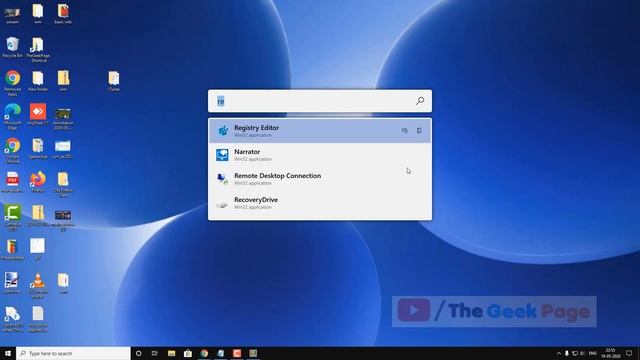Click the Registry Editor app icon in results
Screen dimensions: 640x360
(x=222, y=131)
